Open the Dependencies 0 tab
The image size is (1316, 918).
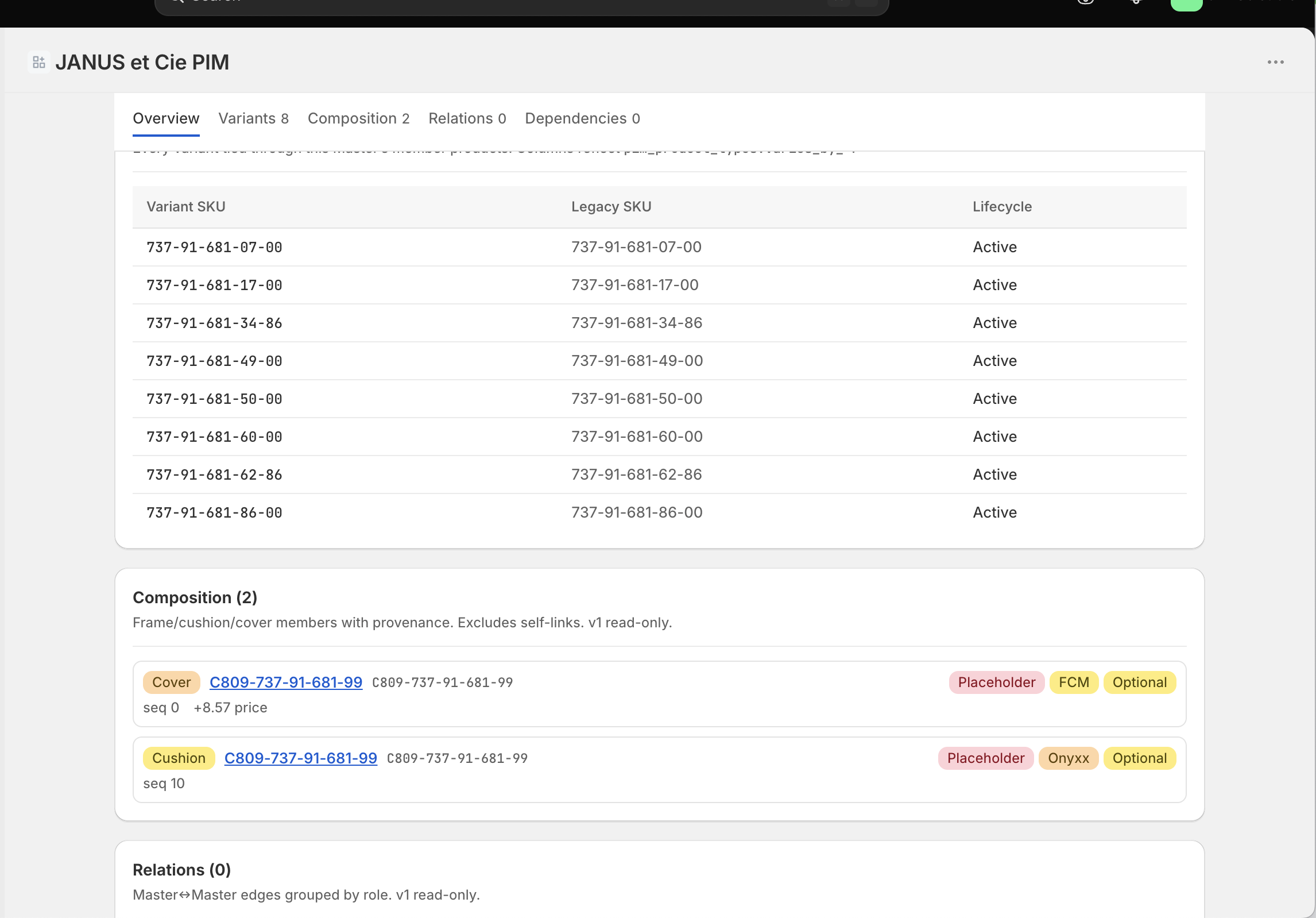582,118
